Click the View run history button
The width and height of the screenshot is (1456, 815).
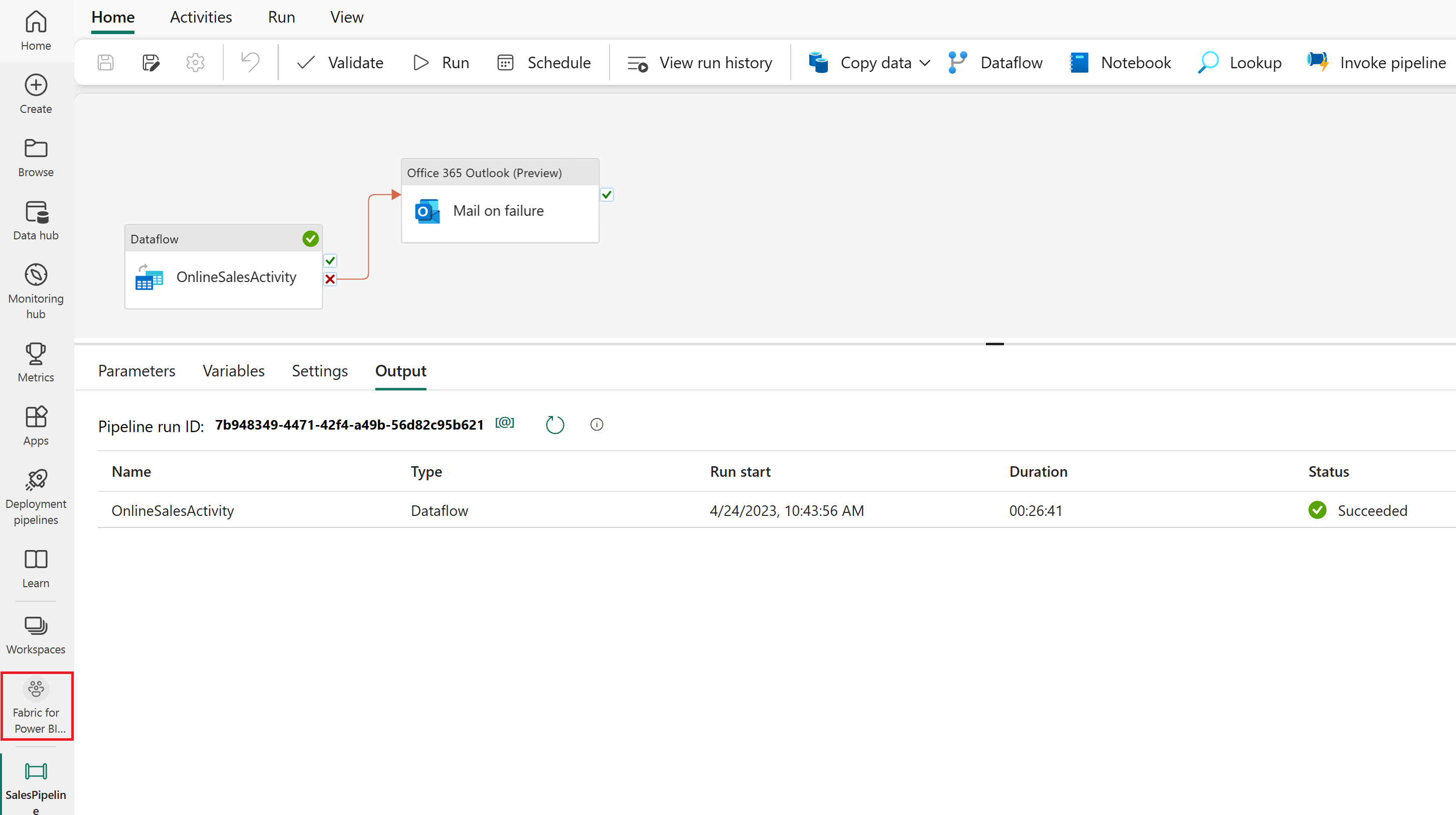[700, 62]
